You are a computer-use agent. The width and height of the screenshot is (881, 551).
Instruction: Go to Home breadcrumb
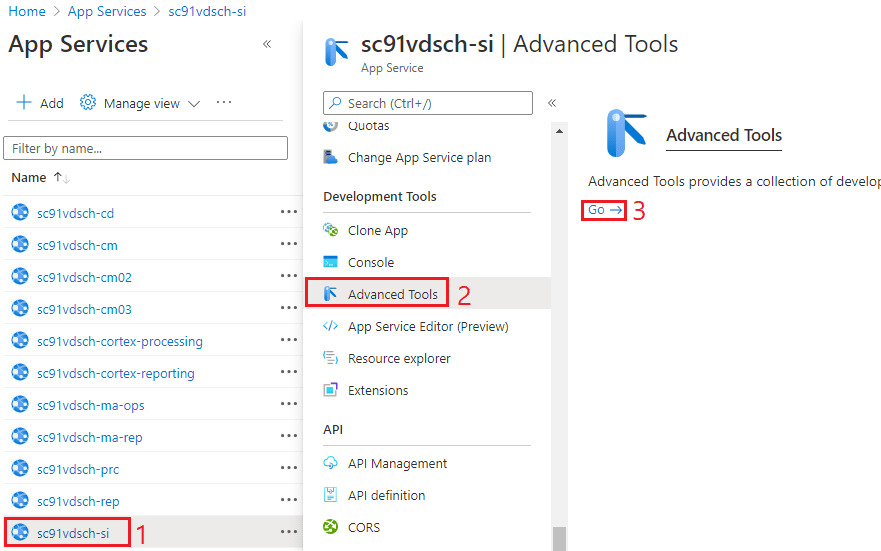[27, 11]
